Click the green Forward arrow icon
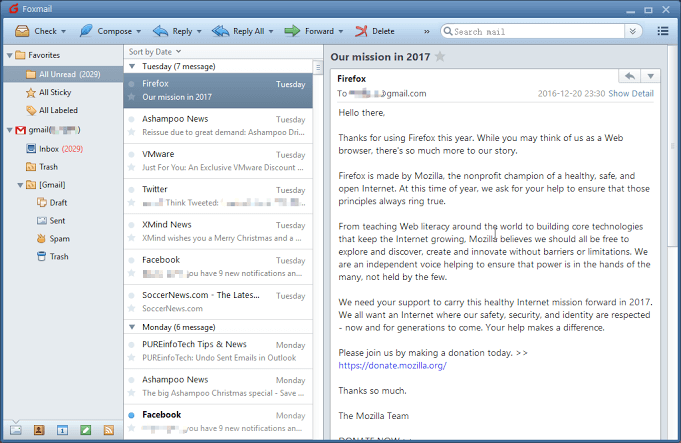This screenshot has width=681, height=443. (x=292, y=31)
